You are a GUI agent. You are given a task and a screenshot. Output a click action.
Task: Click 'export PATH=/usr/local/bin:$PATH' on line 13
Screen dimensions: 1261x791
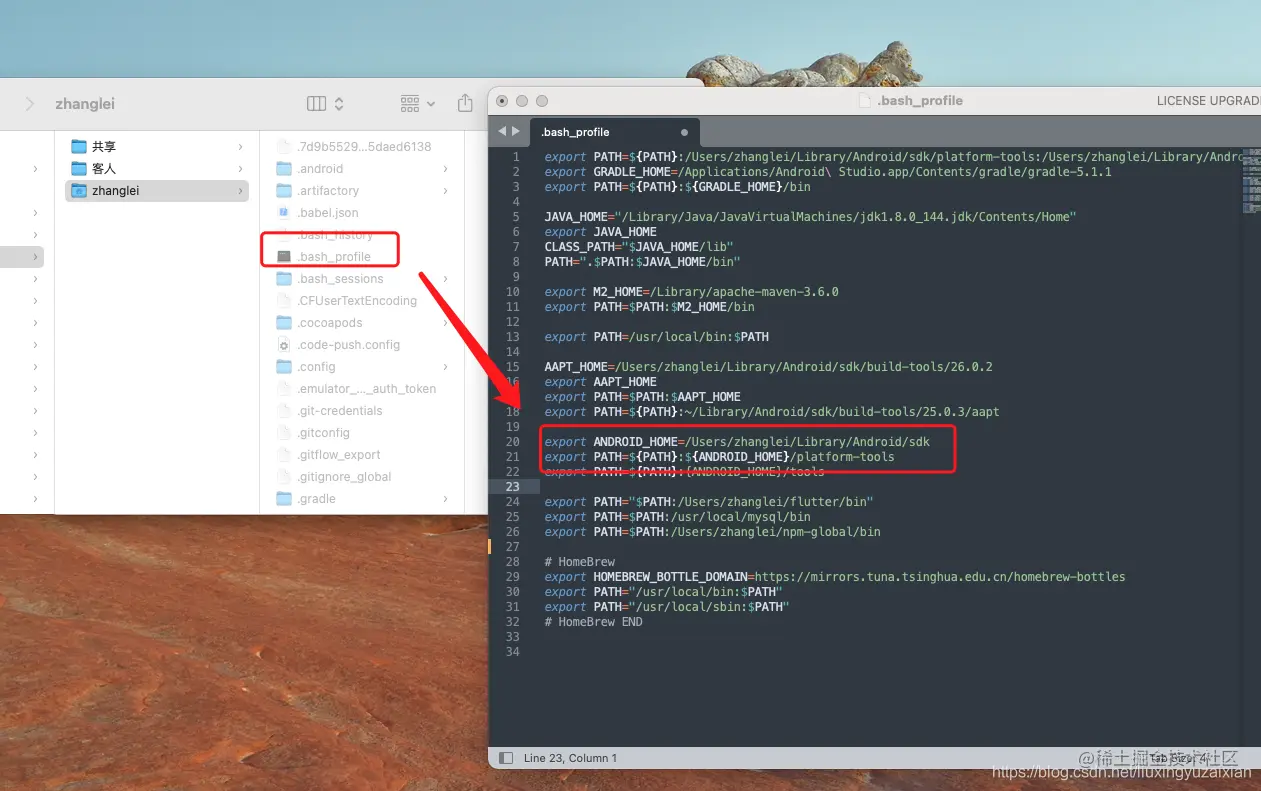click(x=656, y=337)
